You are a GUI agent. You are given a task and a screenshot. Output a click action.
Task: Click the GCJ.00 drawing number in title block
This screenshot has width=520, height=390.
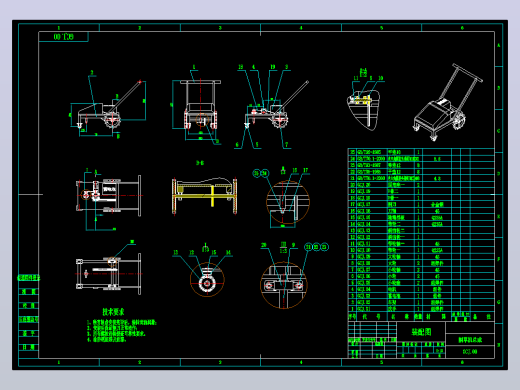[470, 351]
